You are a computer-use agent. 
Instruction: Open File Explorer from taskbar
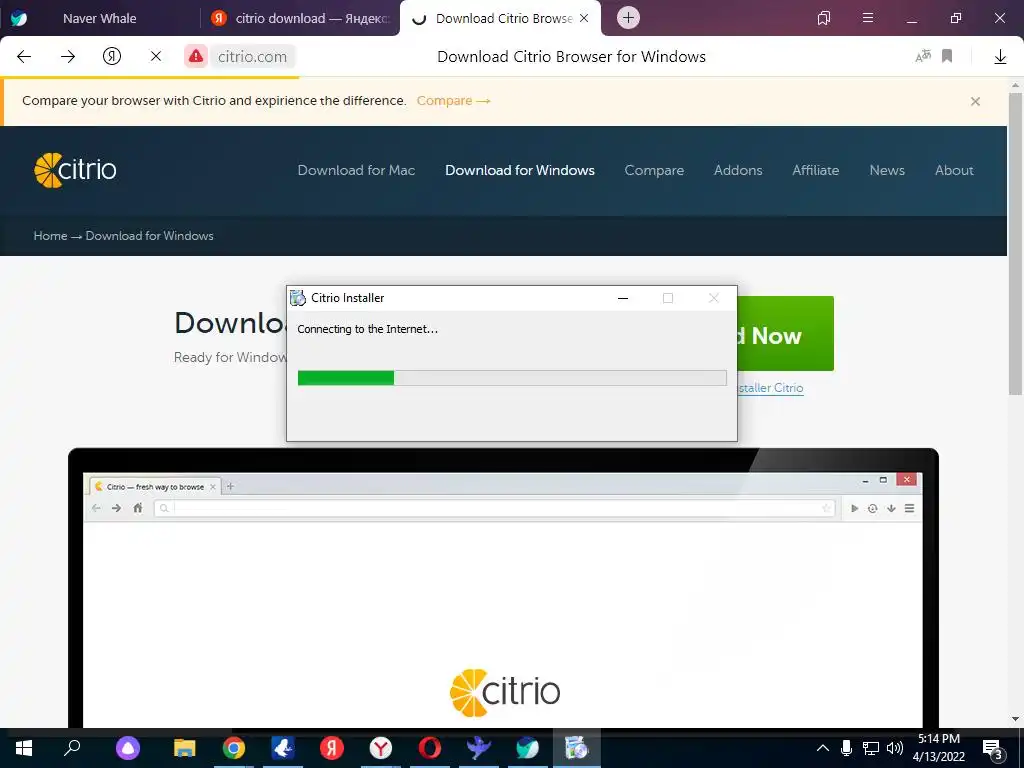point(185,748)
